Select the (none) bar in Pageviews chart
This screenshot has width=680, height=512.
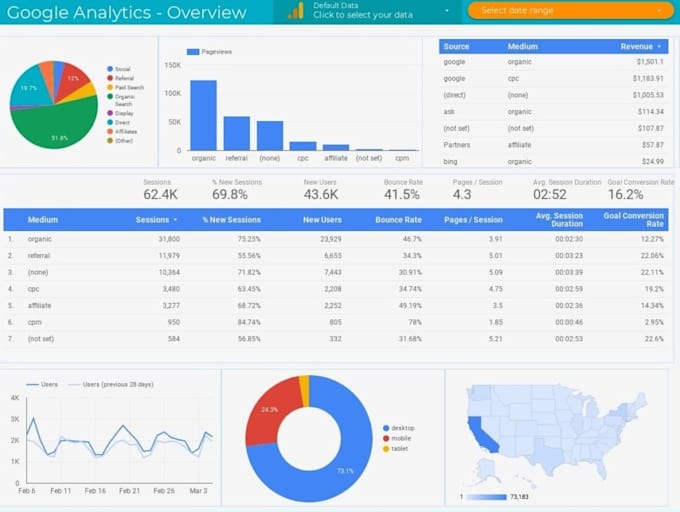[270, 136]
